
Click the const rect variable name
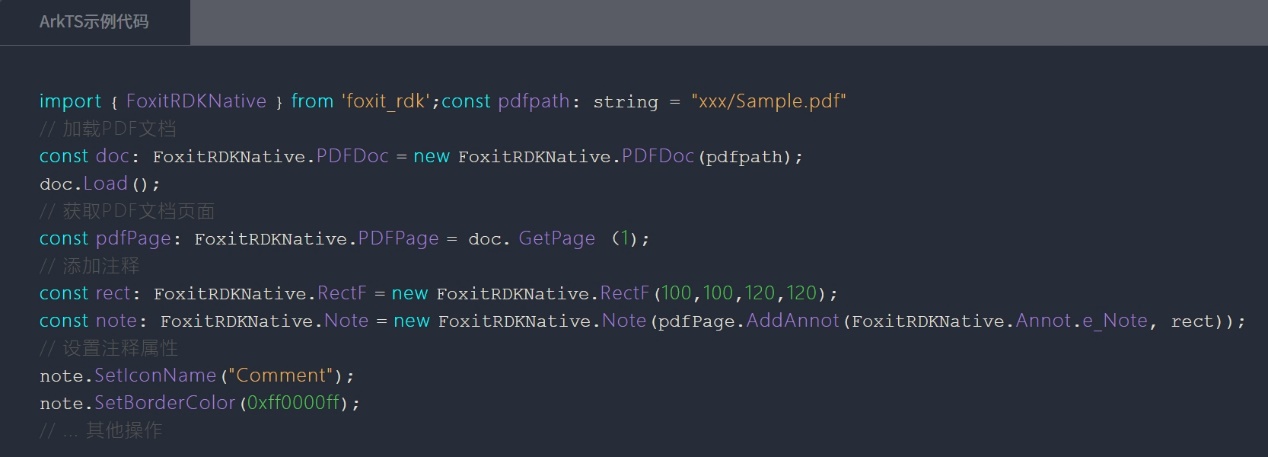click(x=114, y=294)
